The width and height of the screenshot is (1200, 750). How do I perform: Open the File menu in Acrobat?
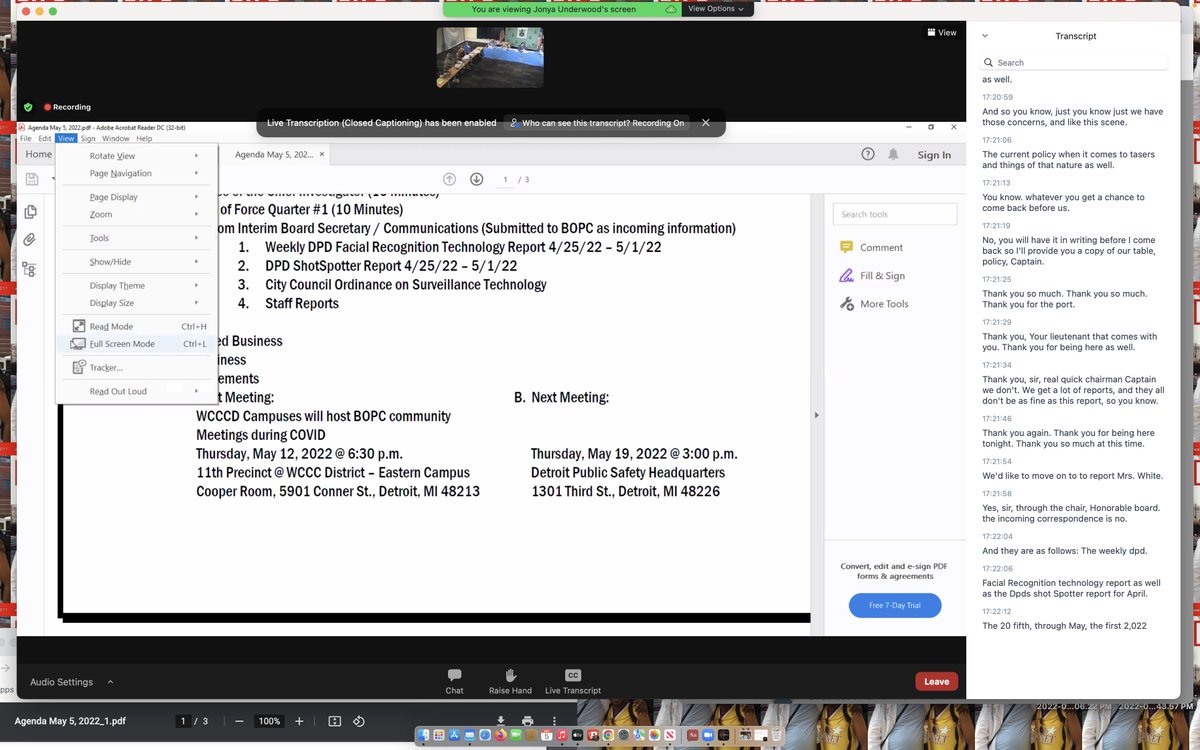coord(26,138)
